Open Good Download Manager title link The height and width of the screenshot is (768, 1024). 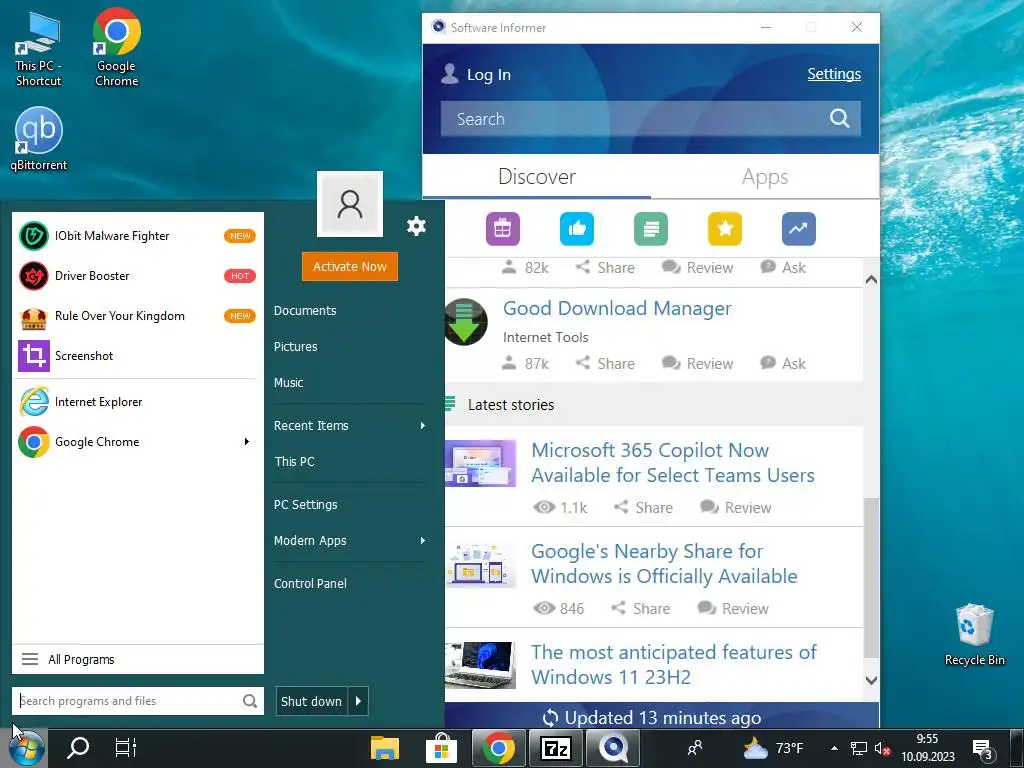point(617,308)
